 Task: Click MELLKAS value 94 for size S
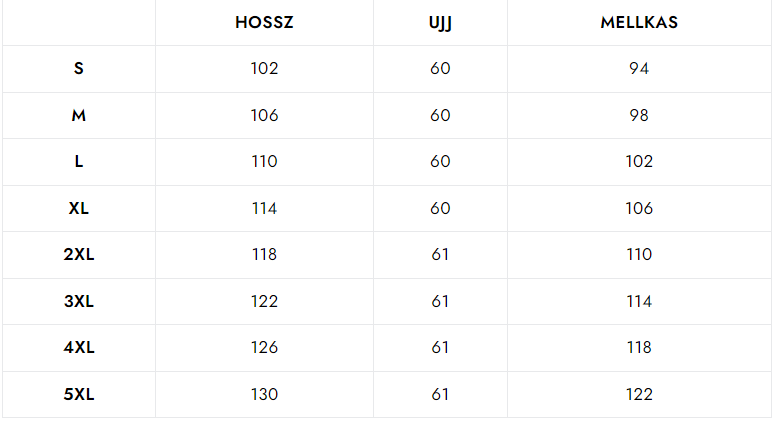point(639,69)
